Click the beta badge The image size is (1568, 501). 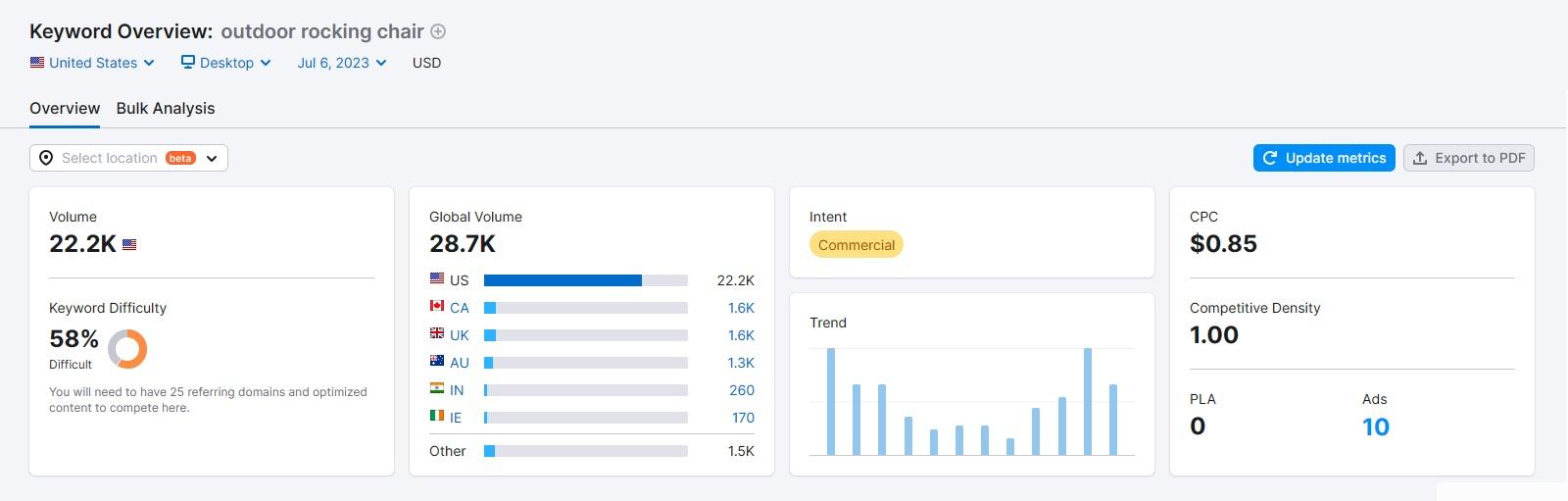coord(180,158)
